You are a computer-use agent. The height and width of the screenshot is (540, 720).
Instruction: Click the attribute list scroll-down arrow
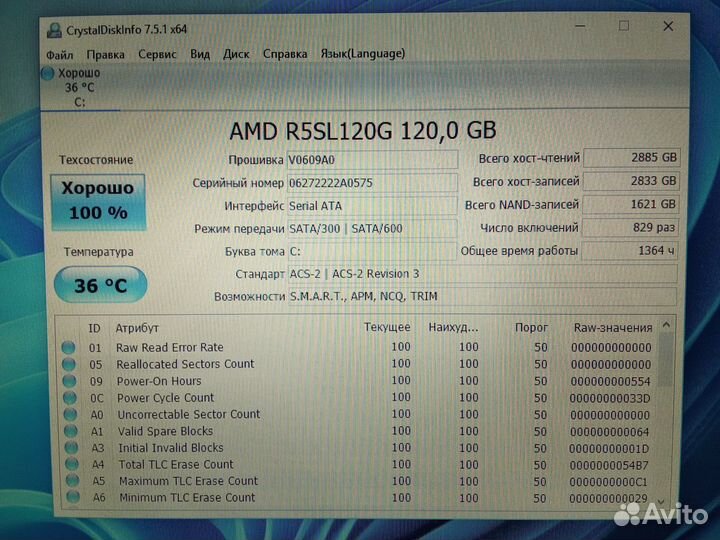click(662, 501)
